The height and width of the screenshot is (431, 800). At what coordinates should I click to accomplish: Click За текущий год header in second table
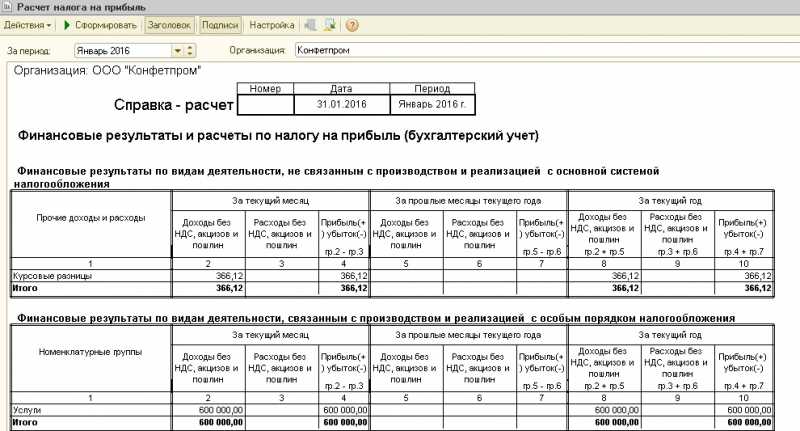point(670,335)
